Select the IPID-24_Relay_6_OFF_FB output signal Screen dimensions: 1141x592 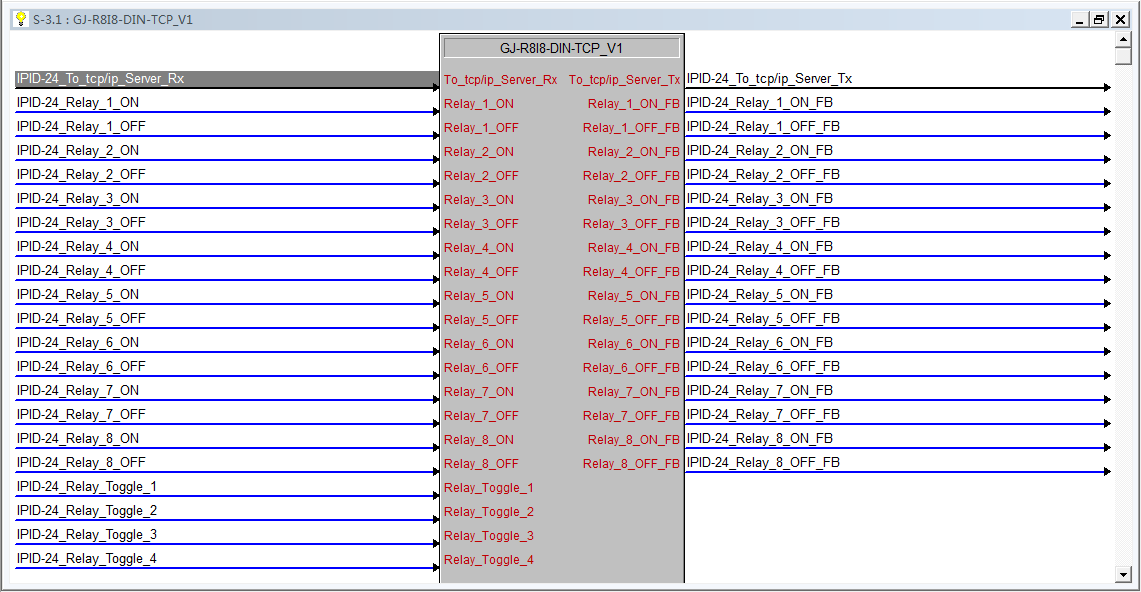point(897,367)
